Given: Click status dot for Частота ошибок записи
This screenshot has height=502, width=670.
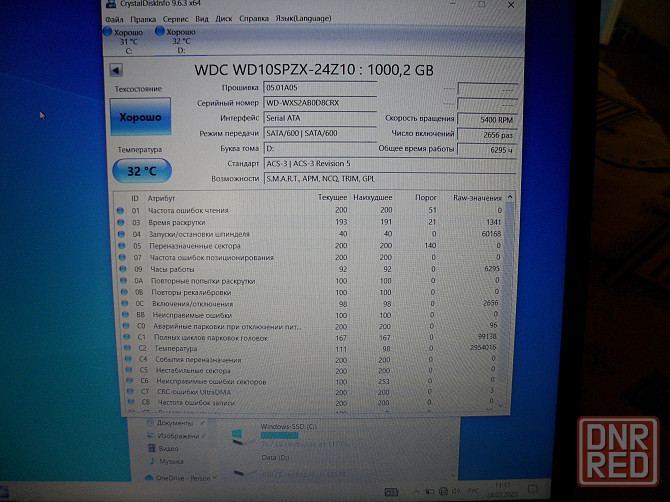Looking at the screenshot, I should click(132, 402).
